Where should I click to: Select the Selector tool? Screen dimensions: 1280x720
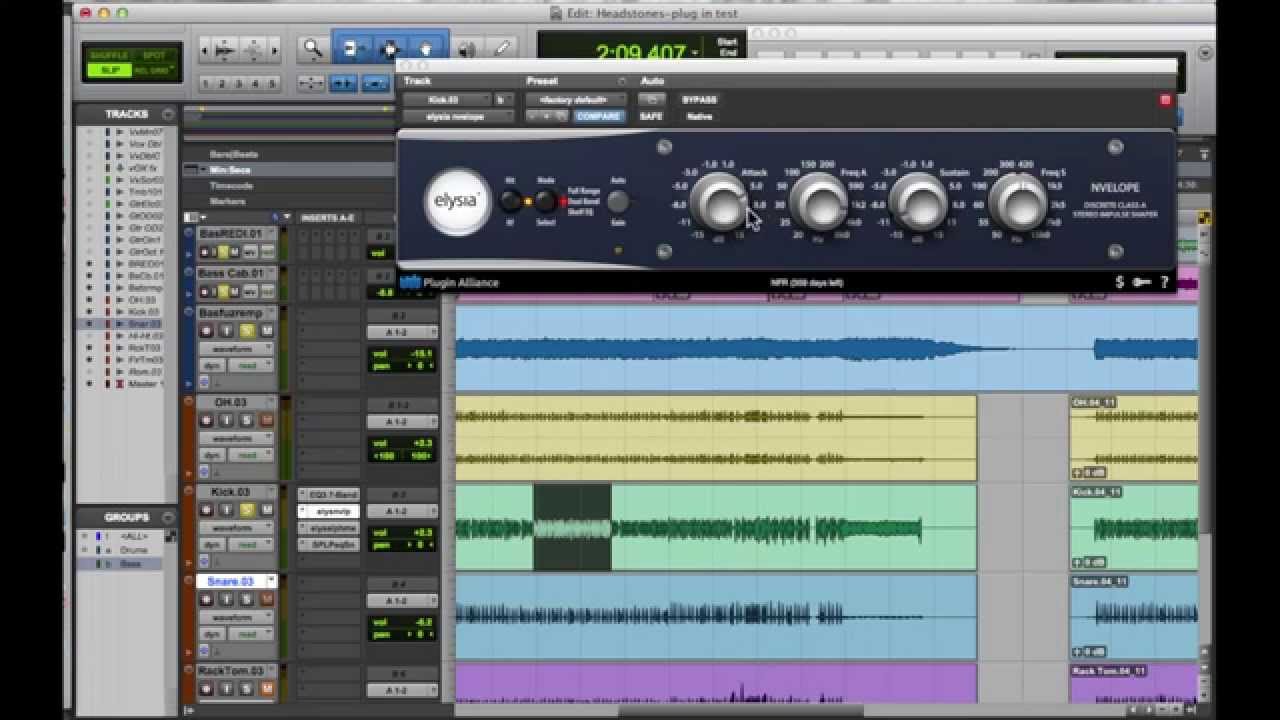click(388, 48)
